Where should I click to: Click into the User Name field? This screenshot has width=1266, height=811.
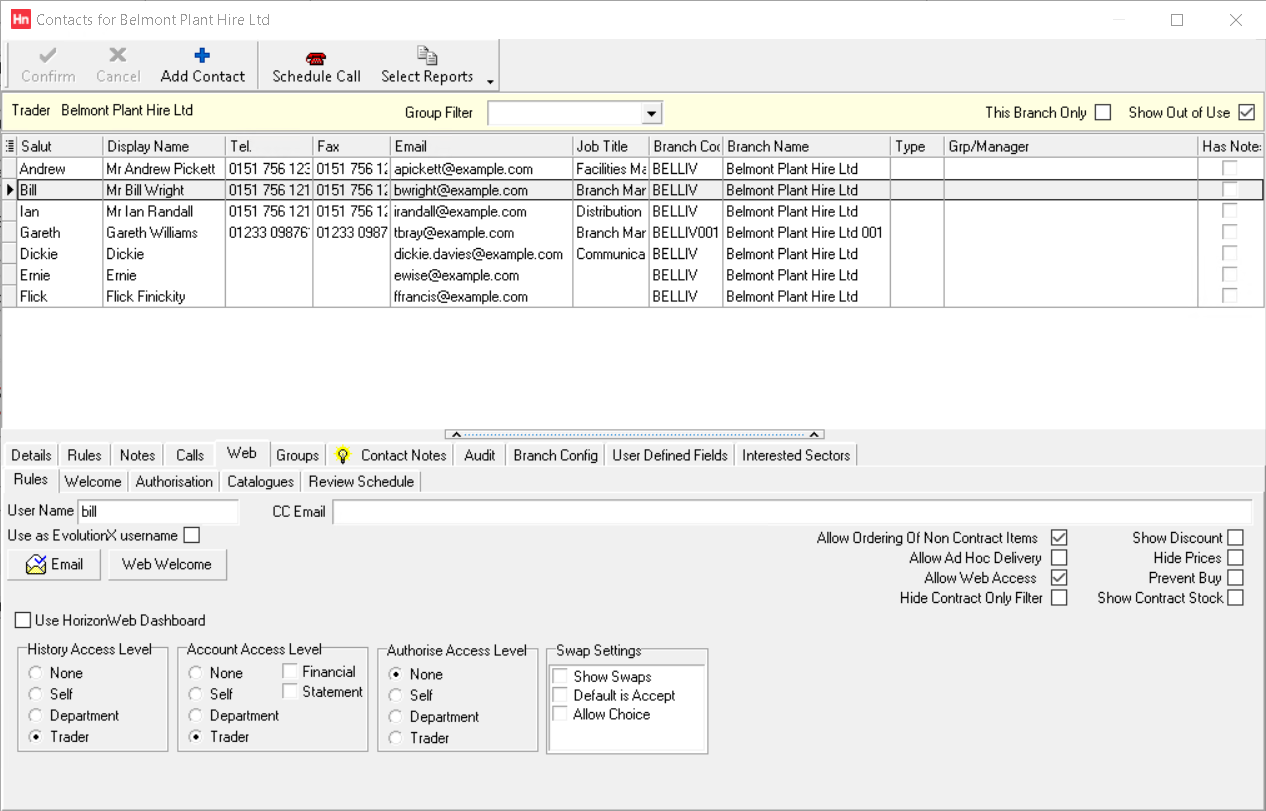(x=158, y=511)
